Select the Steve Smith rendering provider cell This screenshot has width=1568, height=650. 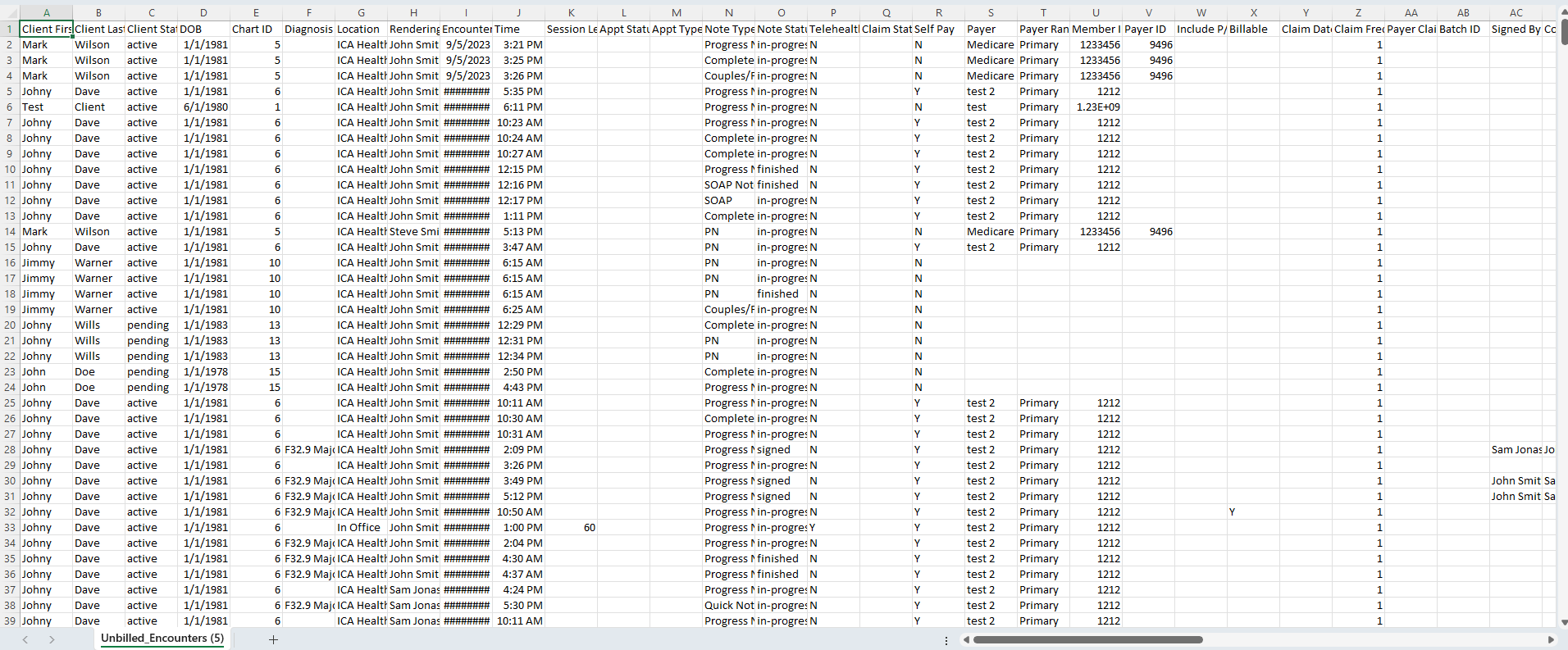click(413, 232)
